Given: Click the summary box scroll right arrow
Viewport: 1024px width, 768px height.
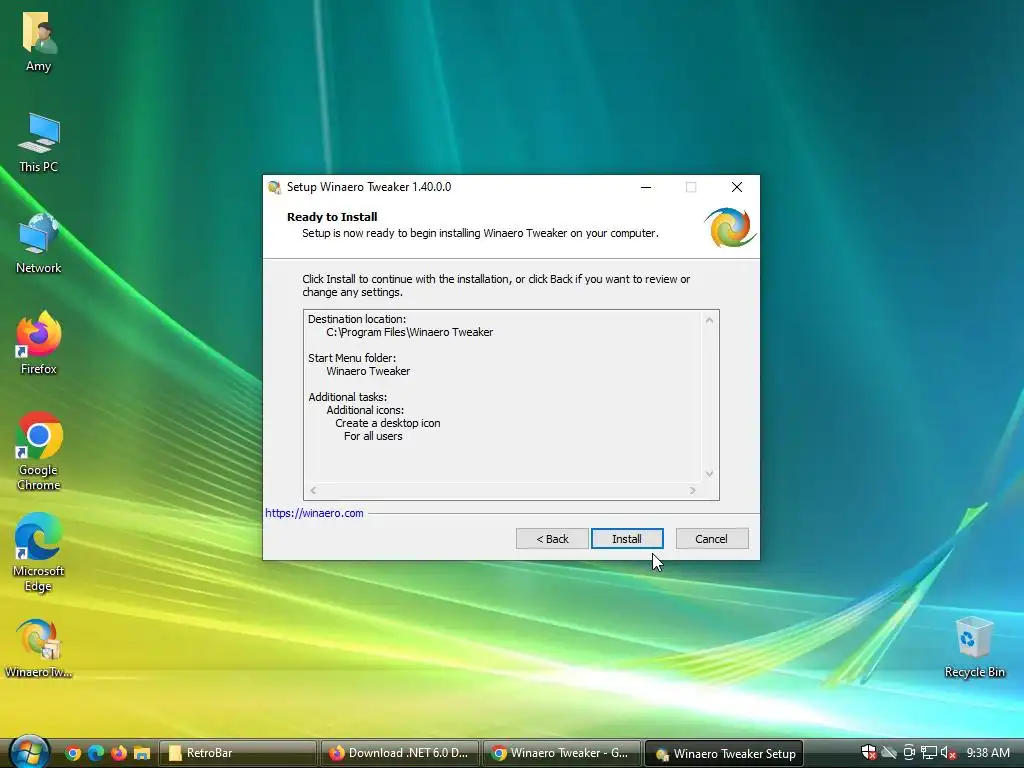Looking at the screenshot, I should point(692,490).
